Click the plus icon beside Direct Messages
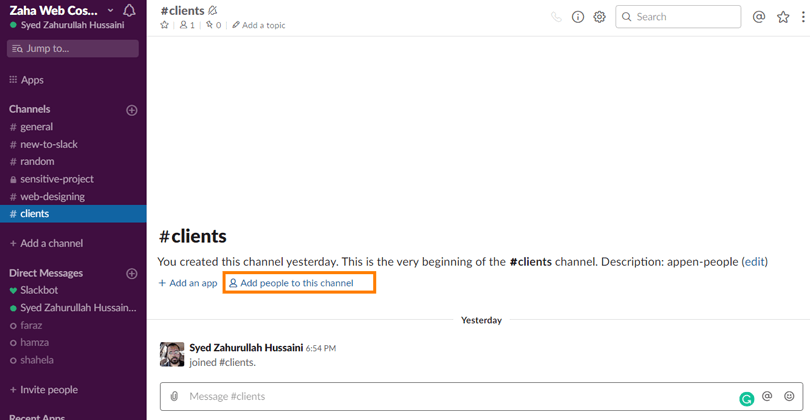 (131, 273)
